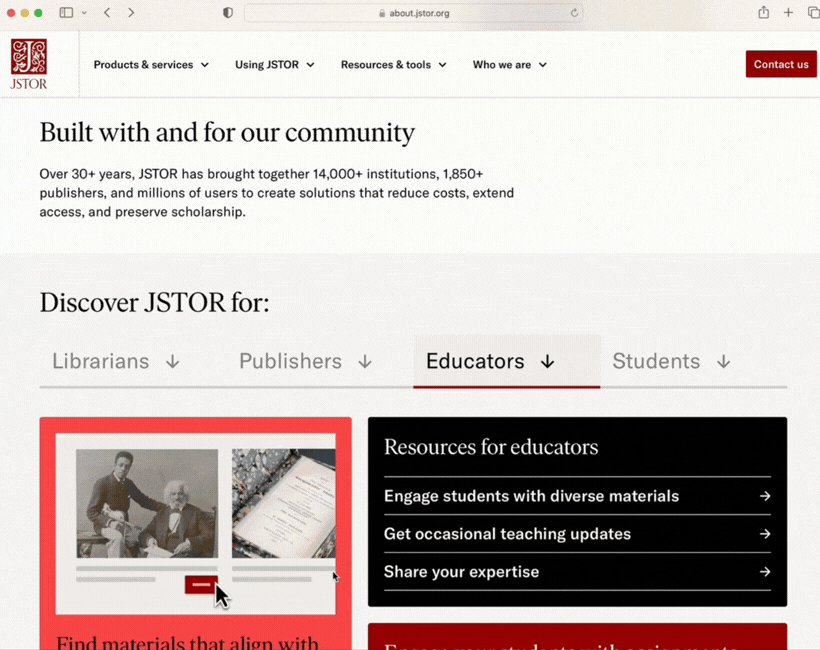
Task: Go forward with Safari forward arrow
Action: click(x=131, y=13)
